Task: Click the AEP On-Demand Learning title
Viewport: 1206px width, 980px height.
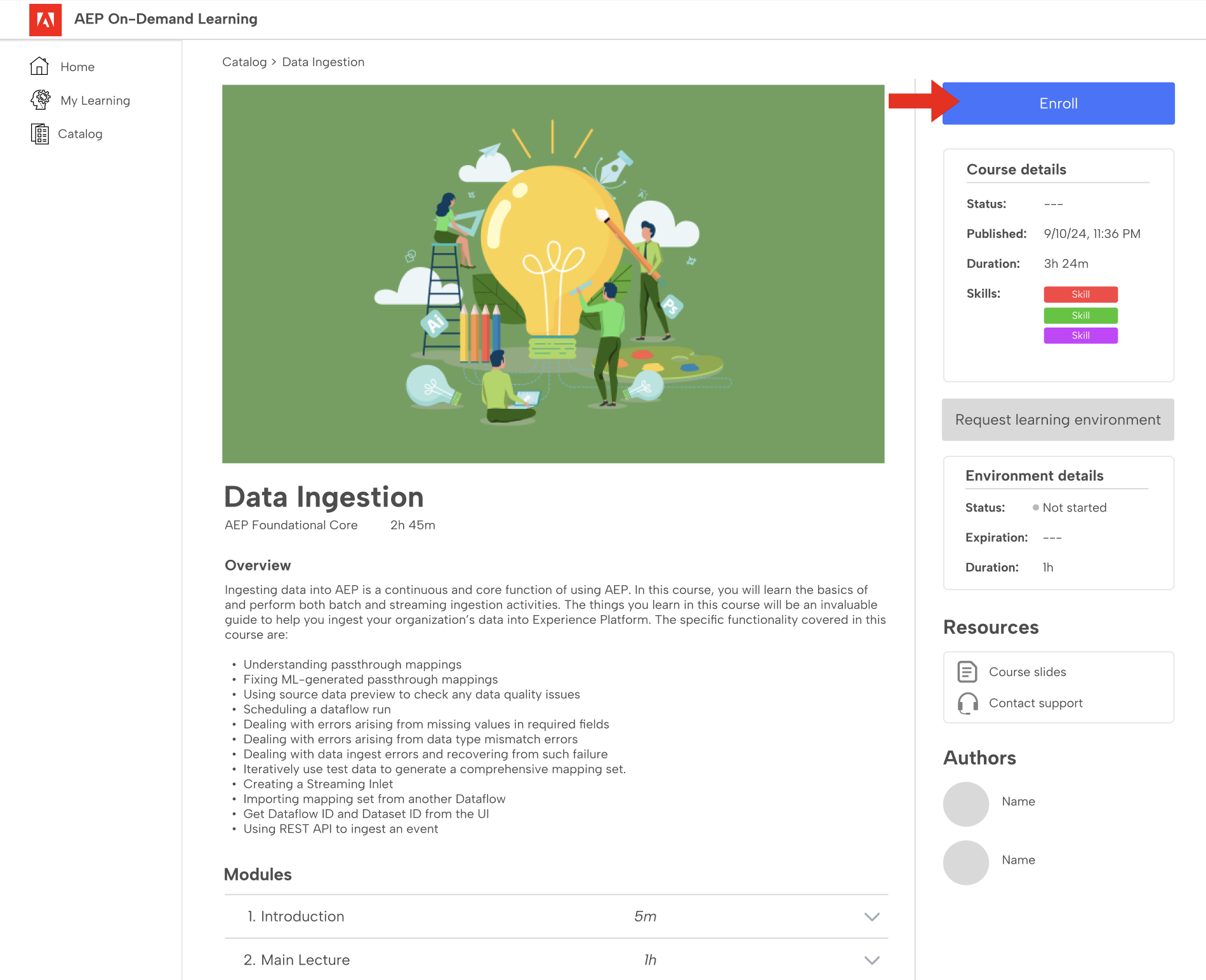Action: pyautogui.click(x=166, y=19)
